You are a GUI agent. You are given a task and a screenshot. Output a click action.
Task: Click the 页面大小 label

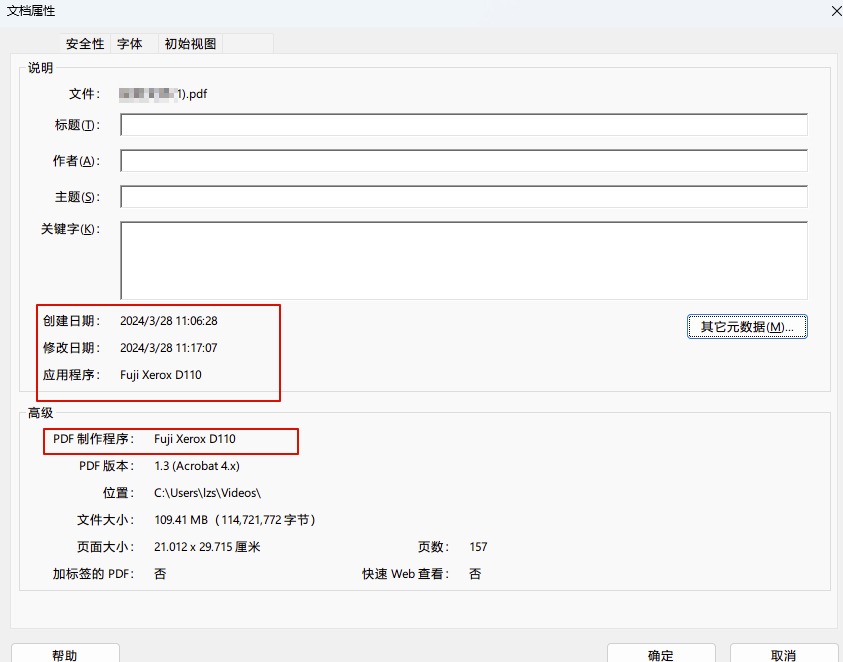[105, 547]
